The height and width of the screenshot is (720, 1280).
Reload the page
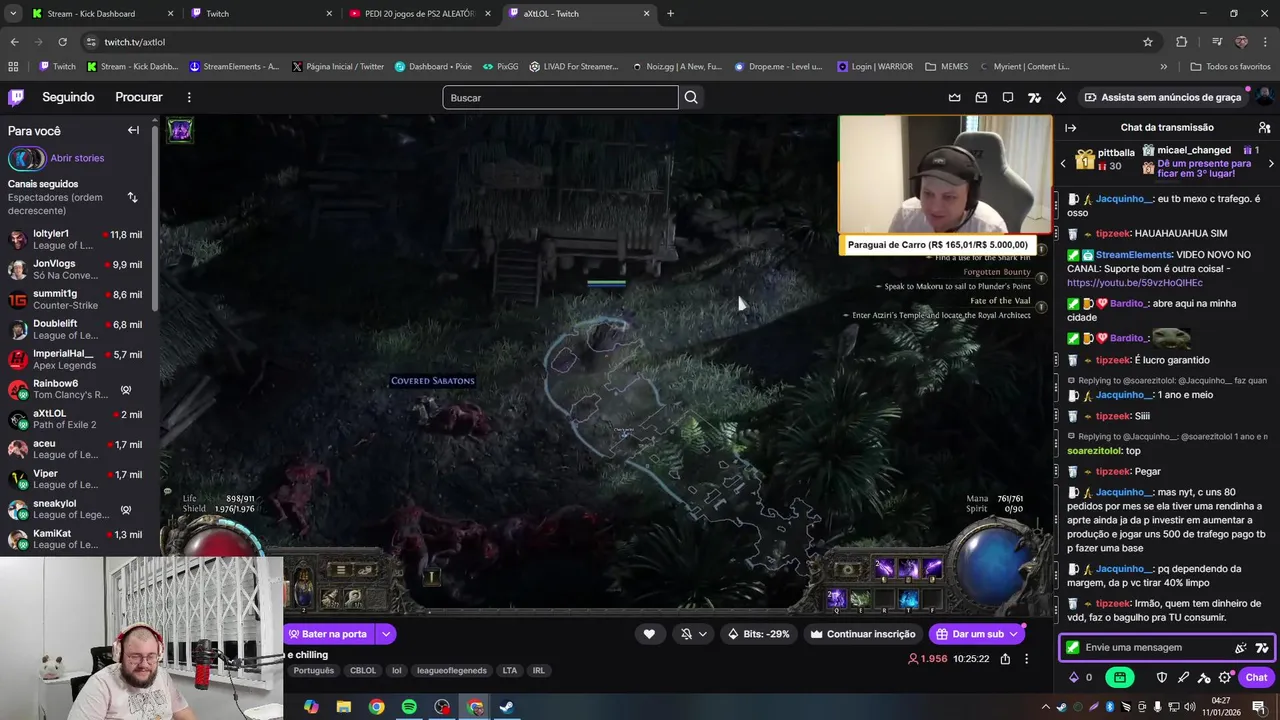pos(62,42)
